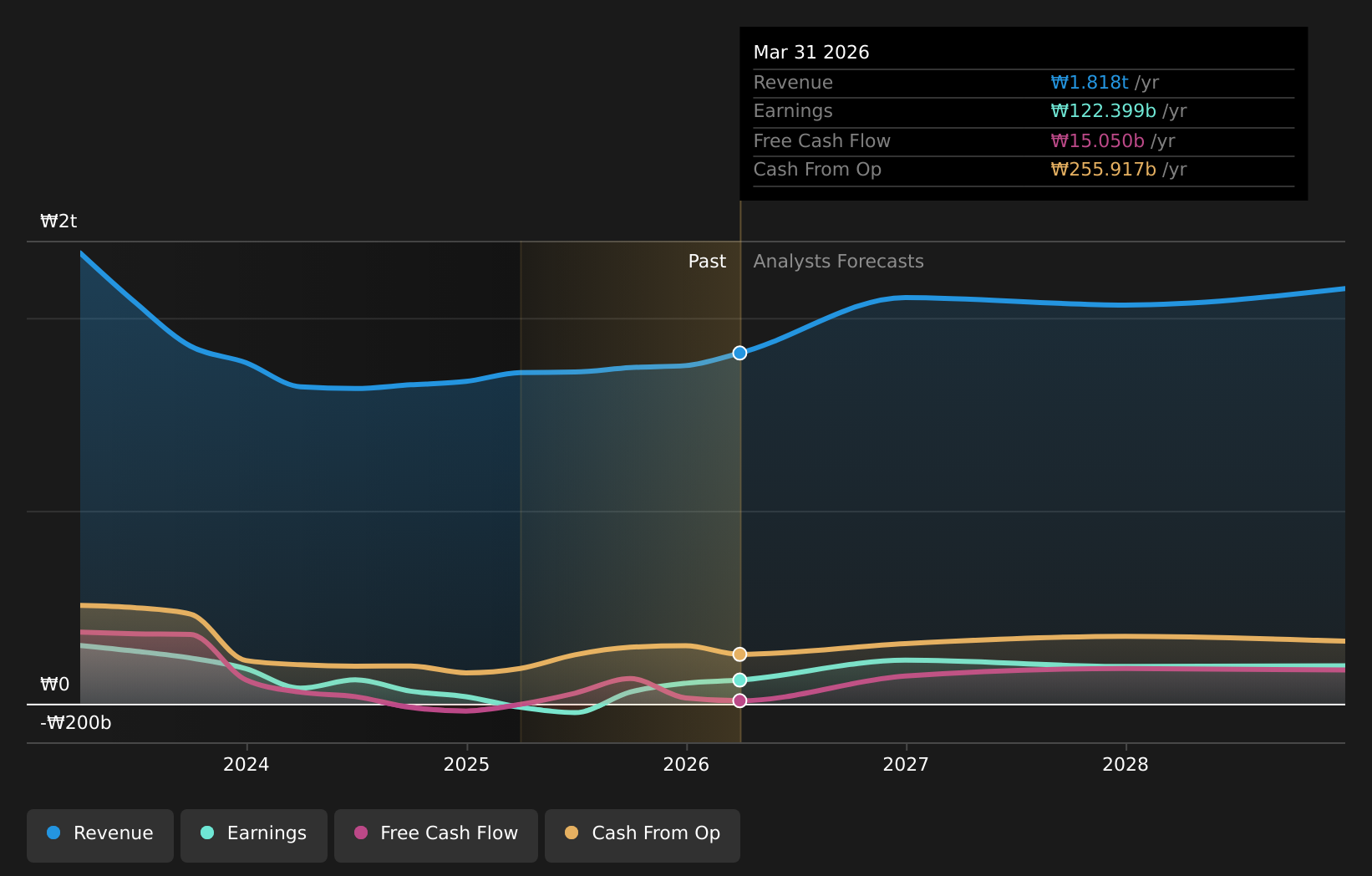
Task: Click the Free Cash Flow label in tooltip
Action: click(822, 140)
